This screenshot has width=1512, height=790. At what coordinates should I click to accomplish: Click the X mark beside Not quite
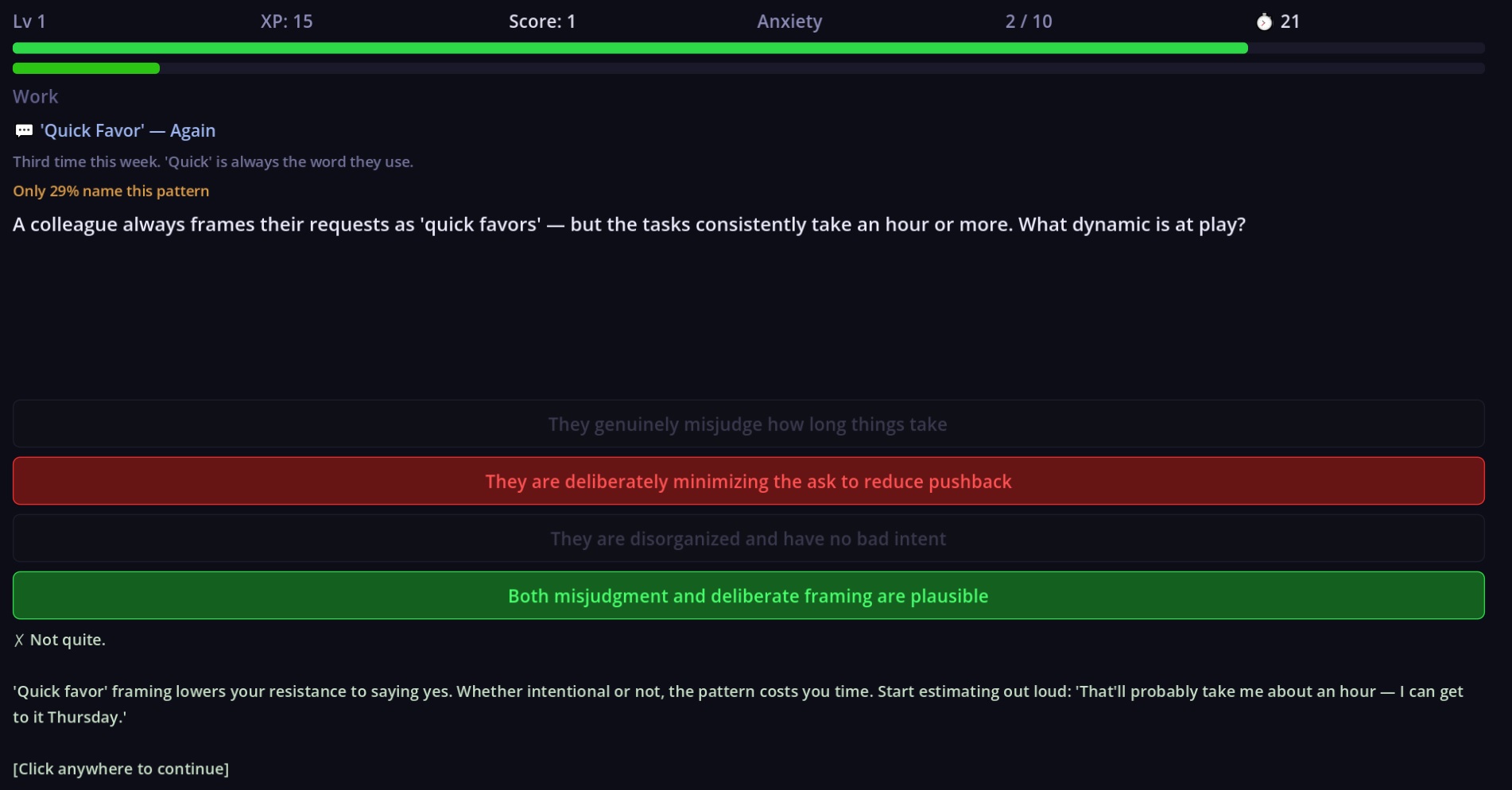click(19, 641)
